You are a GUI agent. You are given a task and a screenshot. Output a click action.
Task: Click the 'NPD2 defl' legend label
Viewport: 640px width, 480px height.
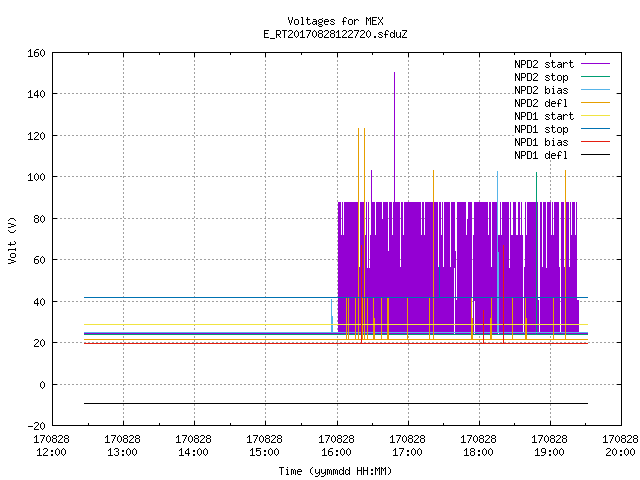coord(541,103)
